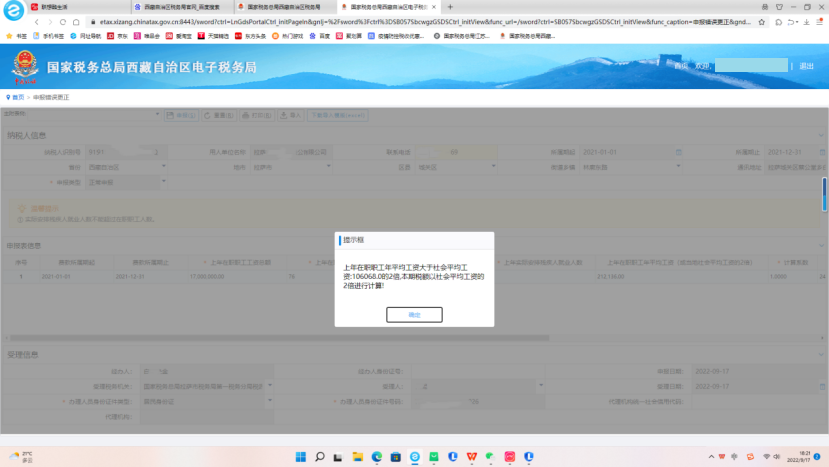Launch WPS Office from the taskbar
This screenshot has height=467, width=829.
pos(472,456)
